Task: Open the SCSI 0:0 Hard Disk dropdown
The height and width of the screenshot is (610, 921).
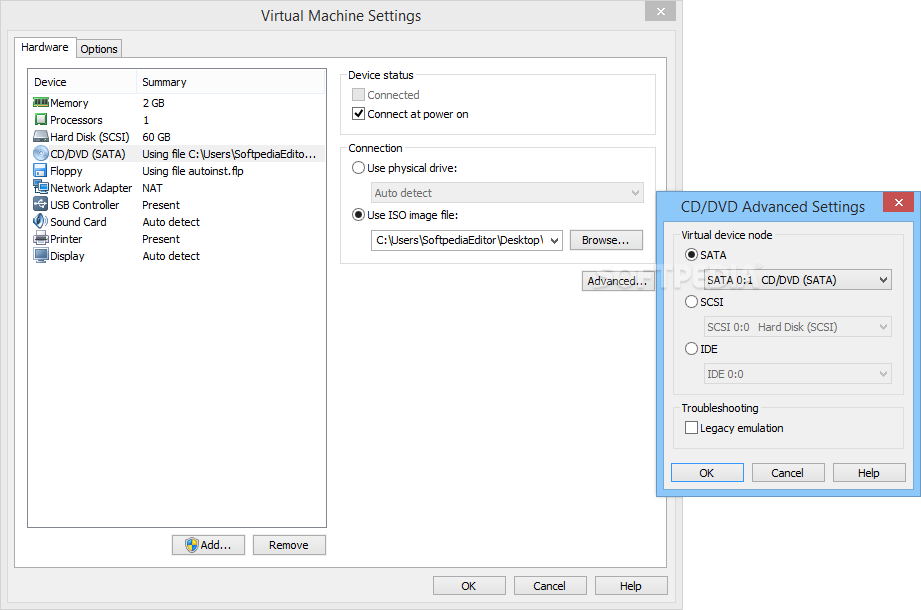Action: (798, 327)
